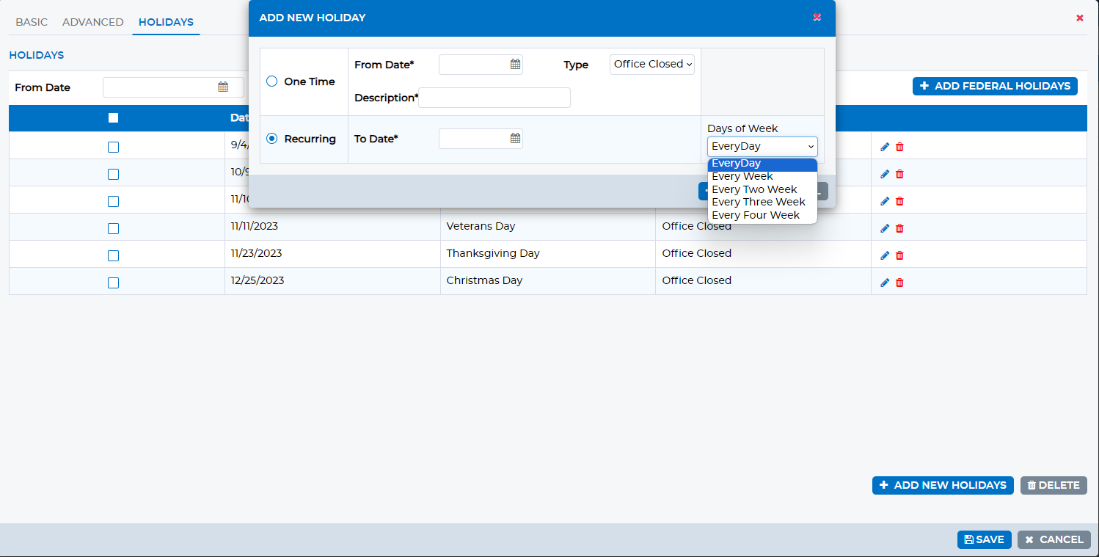Viewport: 1099px width, 557px height.
Task: Edit the 9/4 holiday row pencil icon
Action: 885,147
